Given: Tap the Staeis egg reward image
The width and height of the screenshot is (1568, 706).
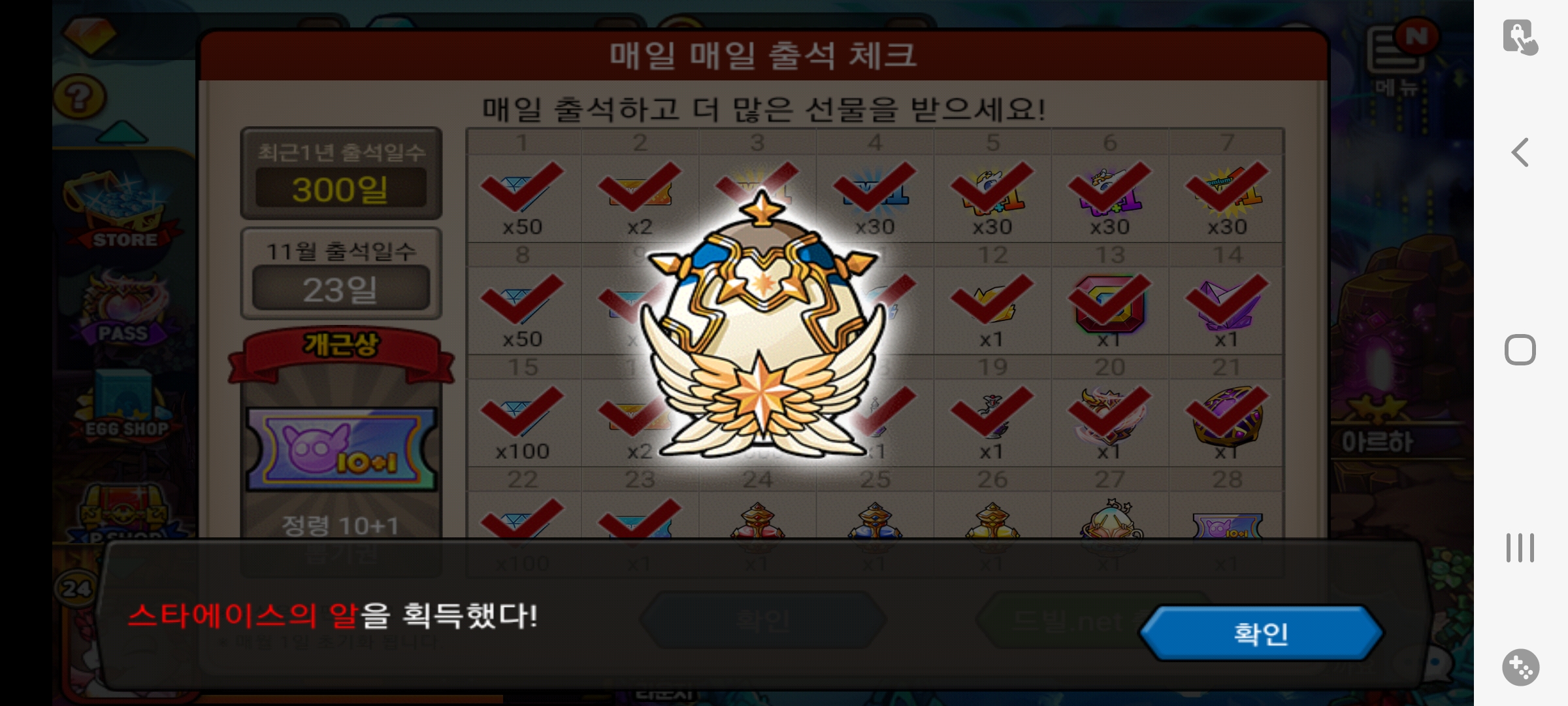Looking at the screenshot, I should [762, 325].
